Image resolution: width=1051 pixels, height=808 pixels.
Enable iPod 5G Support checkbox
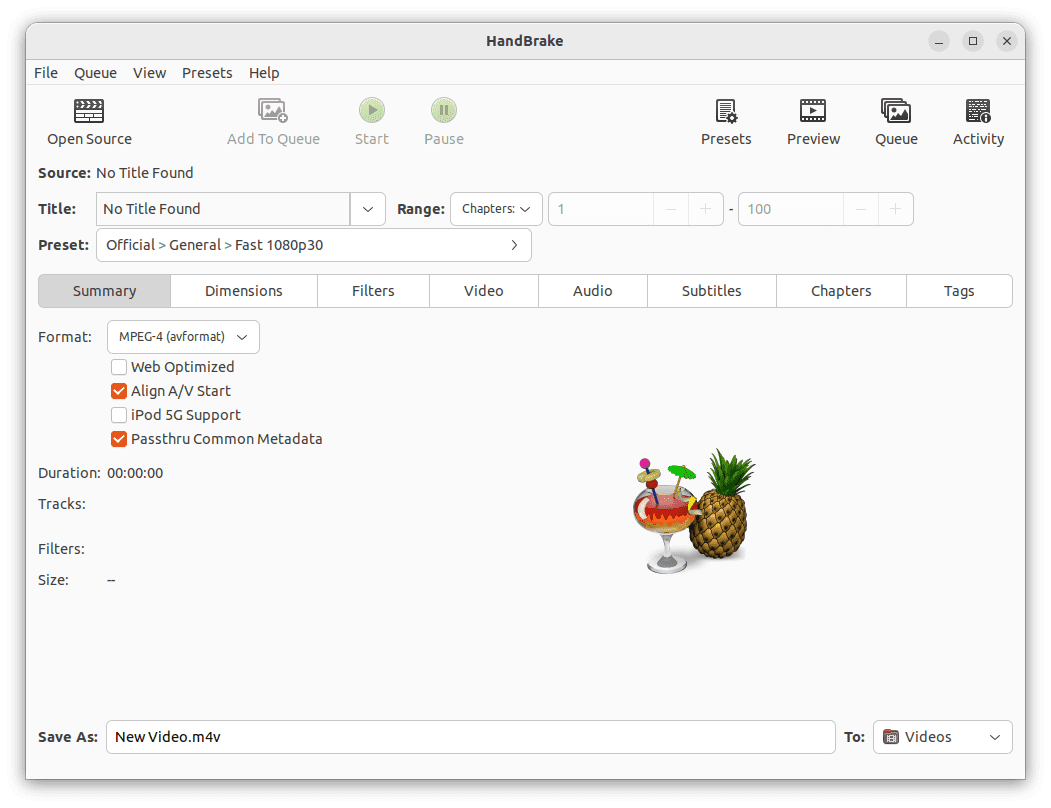[x=119, y=415]
